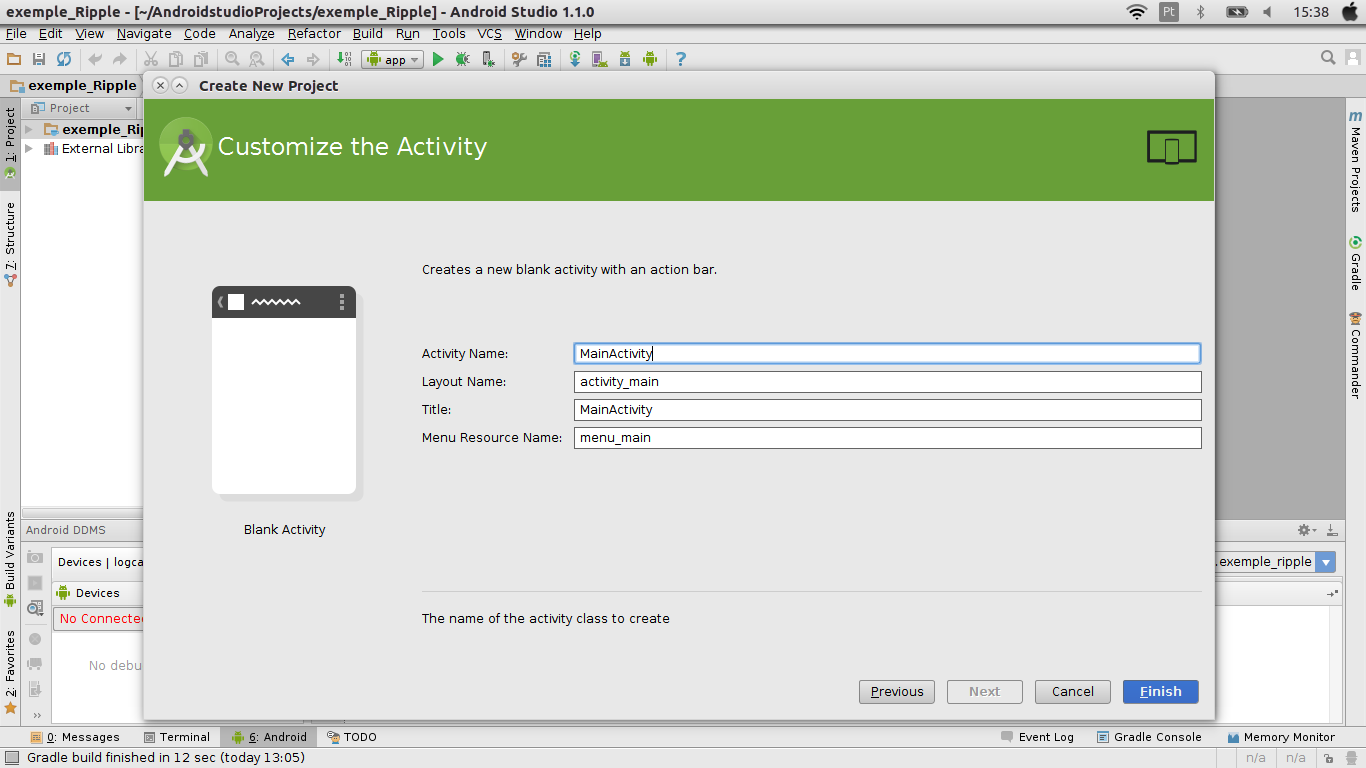The width and height of the screenshot is (1366, 768).
Task: Open the Navigate menu
Action: click(x=144, y=33)
